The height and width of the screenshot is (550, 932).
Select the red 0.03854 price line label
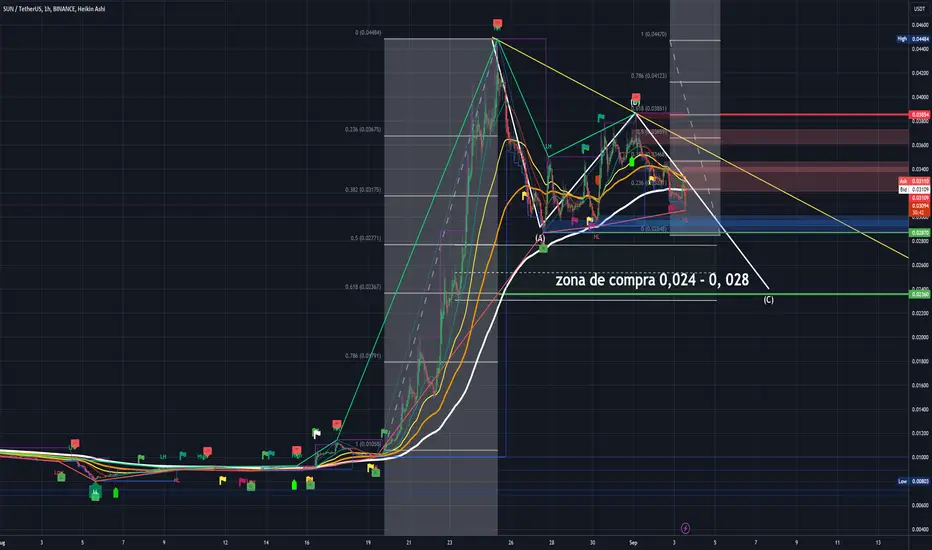tap(920, 115)
